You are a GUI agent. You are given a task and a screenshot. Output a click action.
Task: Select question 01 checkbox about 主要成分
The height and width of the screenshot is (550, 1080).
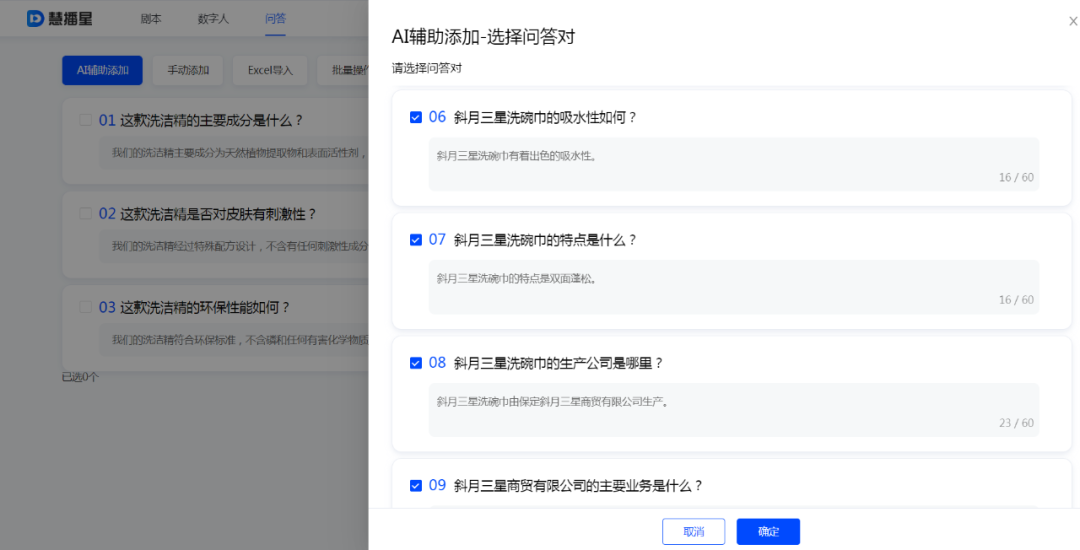[x=86, y=120]
